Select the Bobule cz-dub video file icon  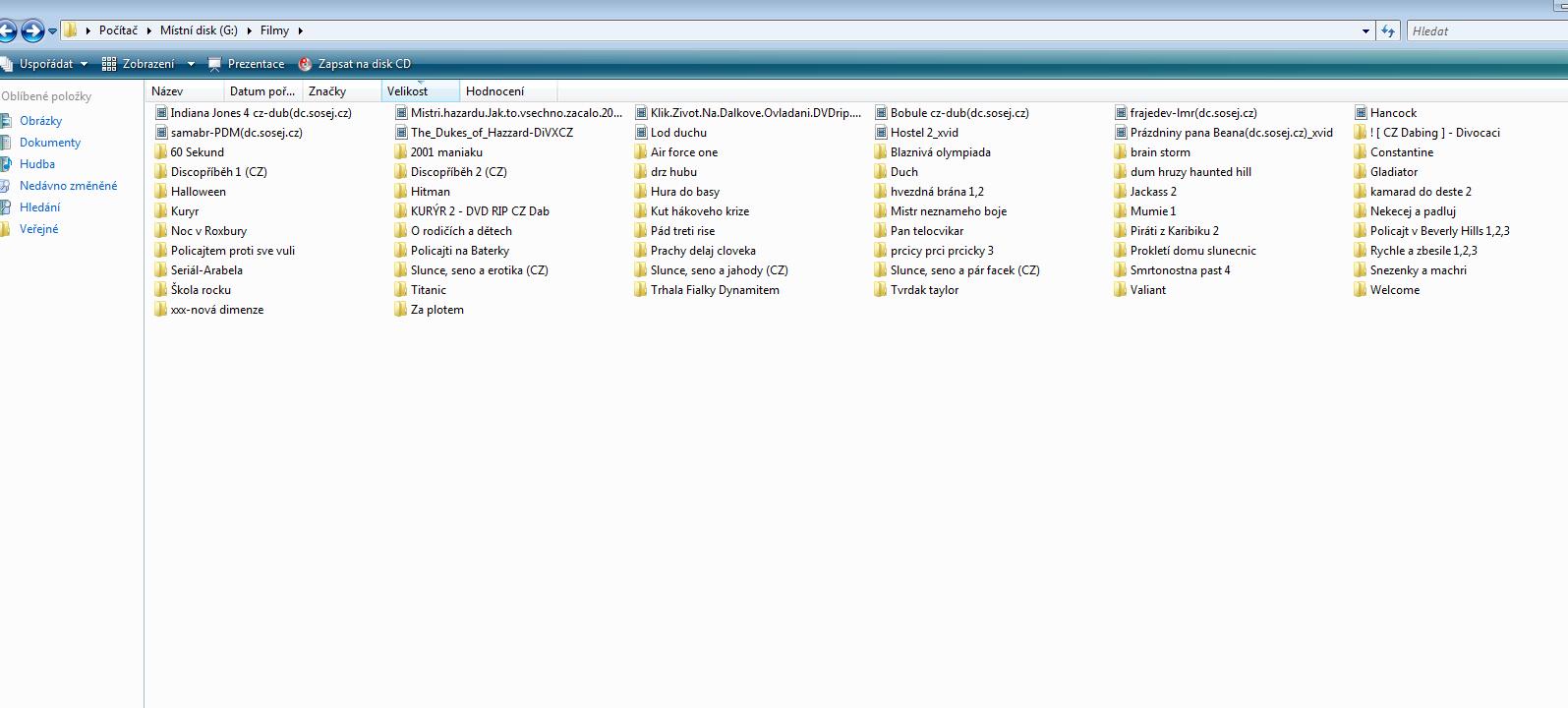(881, 113)
